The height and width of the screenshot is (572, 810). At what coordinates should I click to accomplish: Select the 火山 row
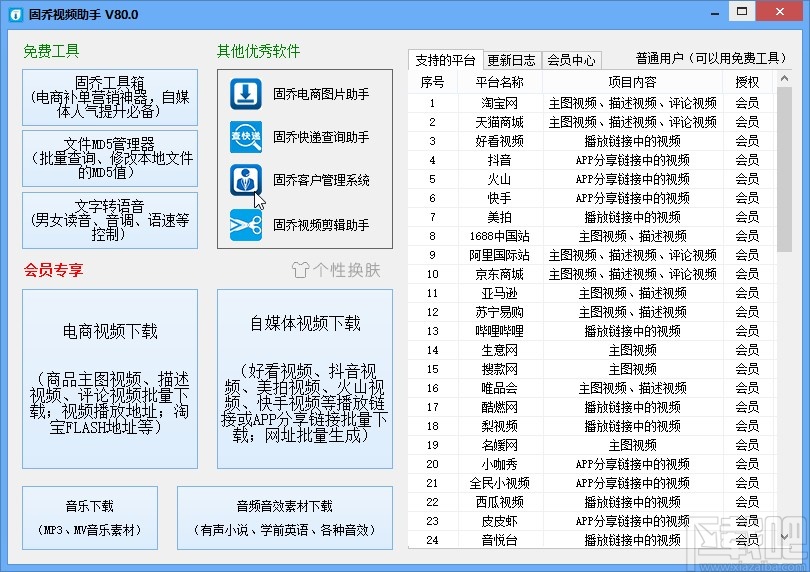click(592, 179)
